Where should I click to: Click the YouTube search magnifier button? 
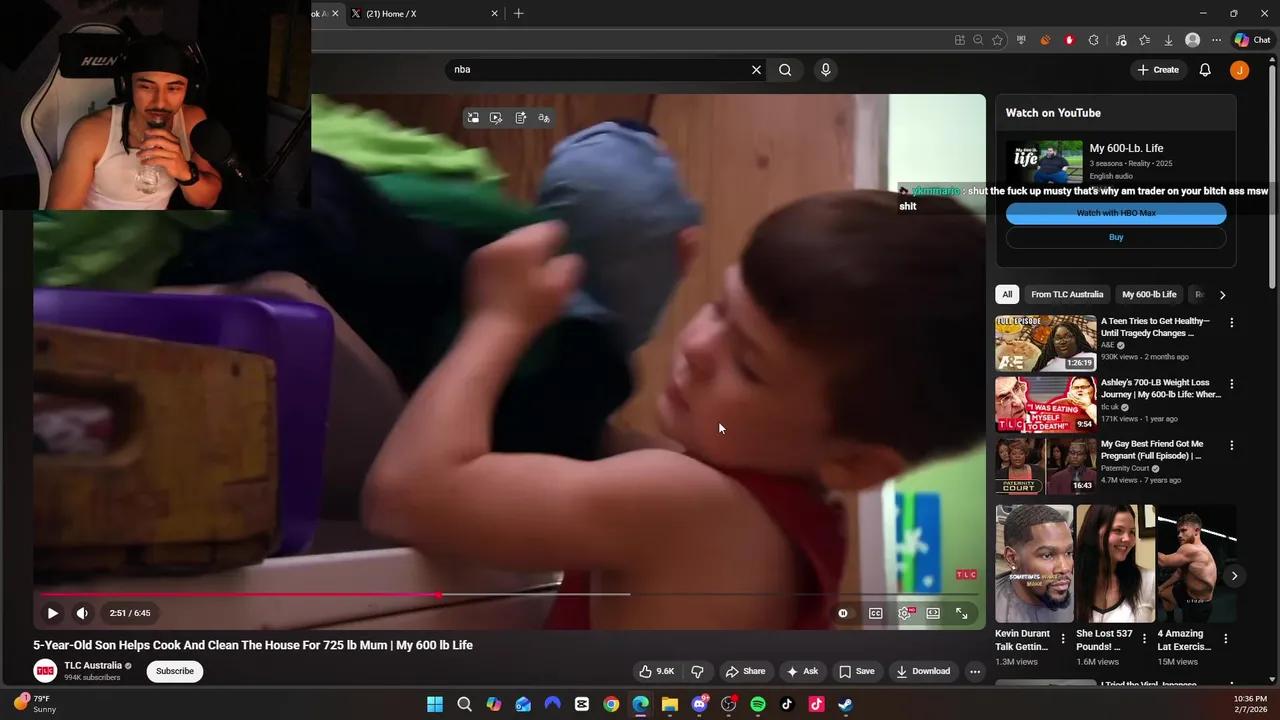pos(785,69)
